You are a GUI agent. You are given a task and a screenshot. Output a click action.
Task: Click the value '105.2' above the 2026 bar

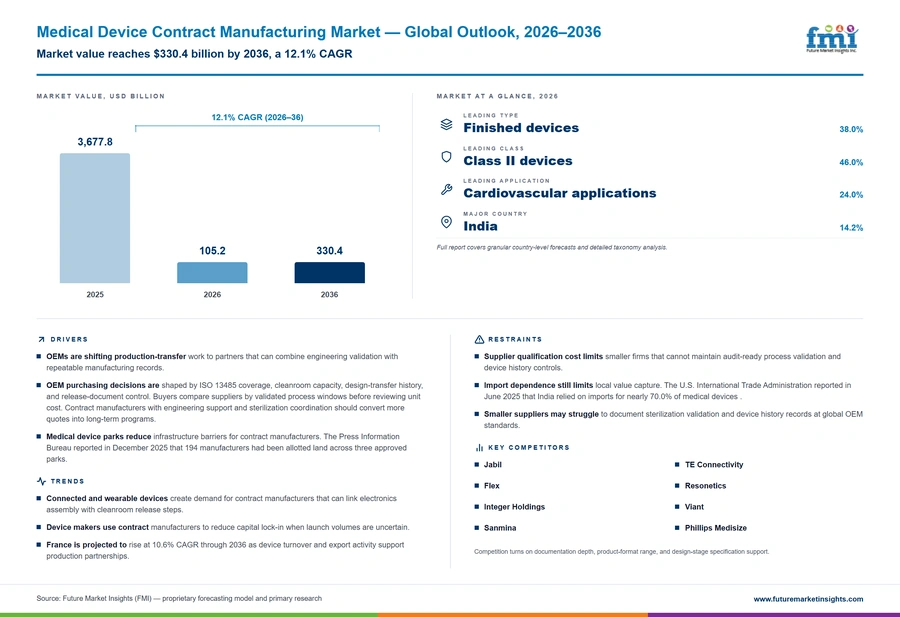point(212,251)
